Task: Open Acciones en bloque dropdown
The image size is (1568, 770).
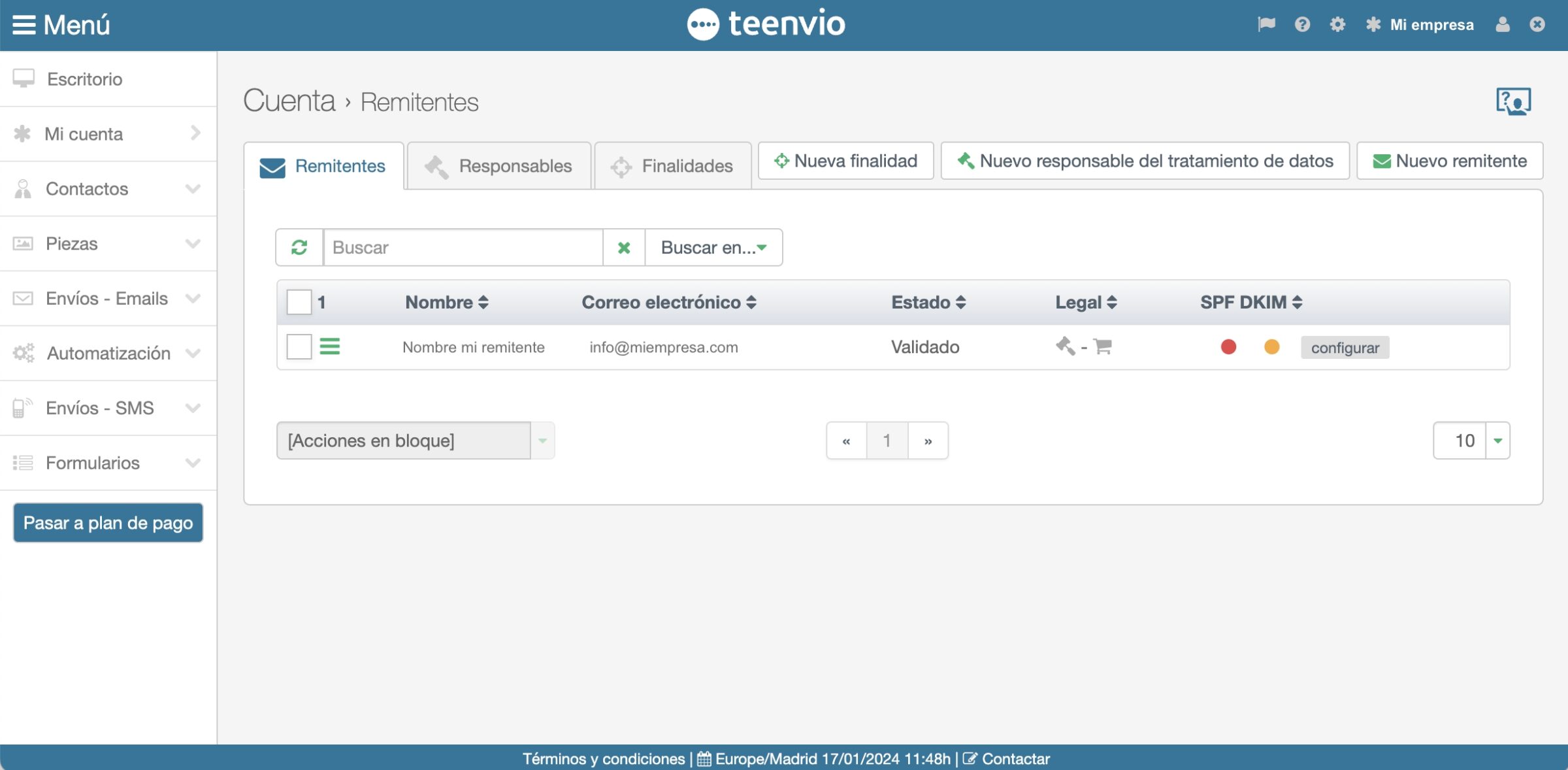Action: (x=416, y=441)
